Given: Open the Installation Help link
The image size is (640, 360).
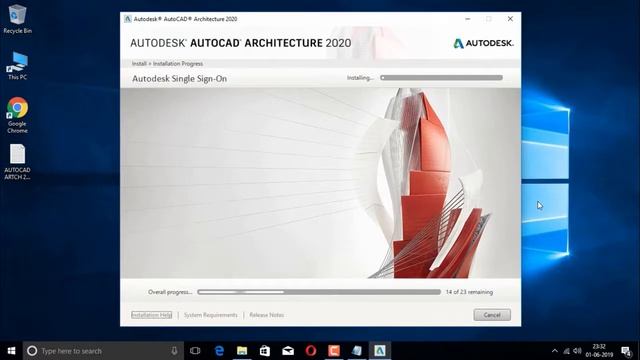Looking at the screenshot, I should [151, 315].
